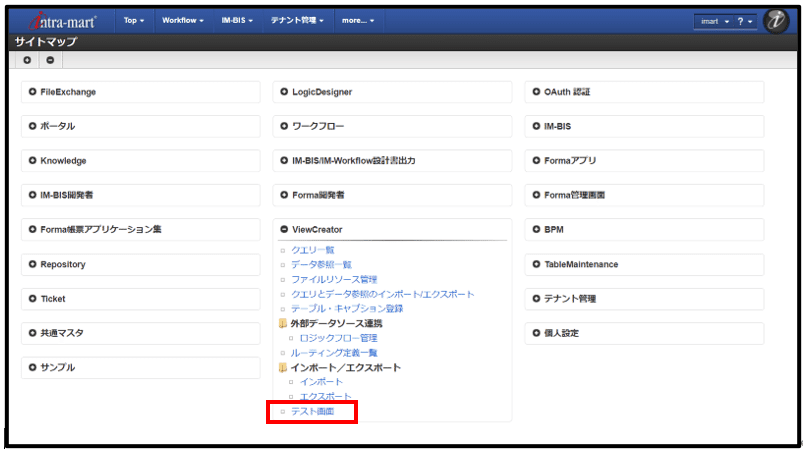Expand the Forma管理画面 section

click(x=644, y=195)
